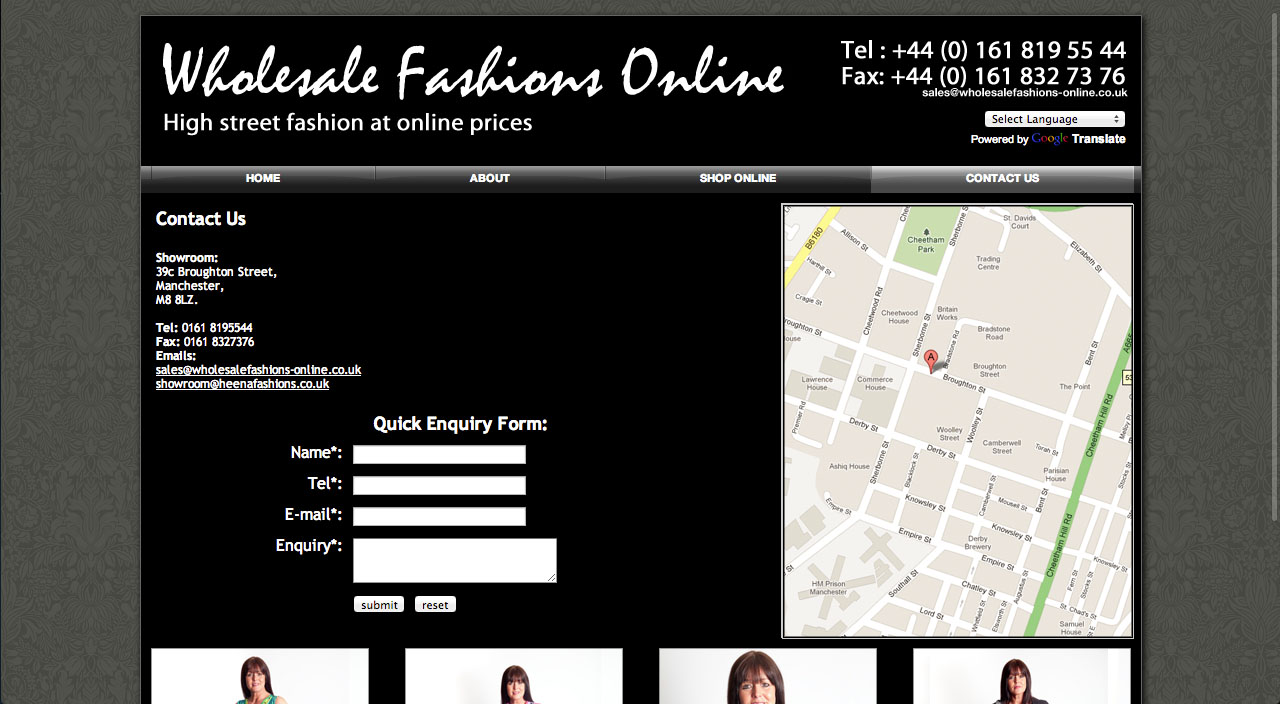Click the Google Translate logo

pos(1078,139)
